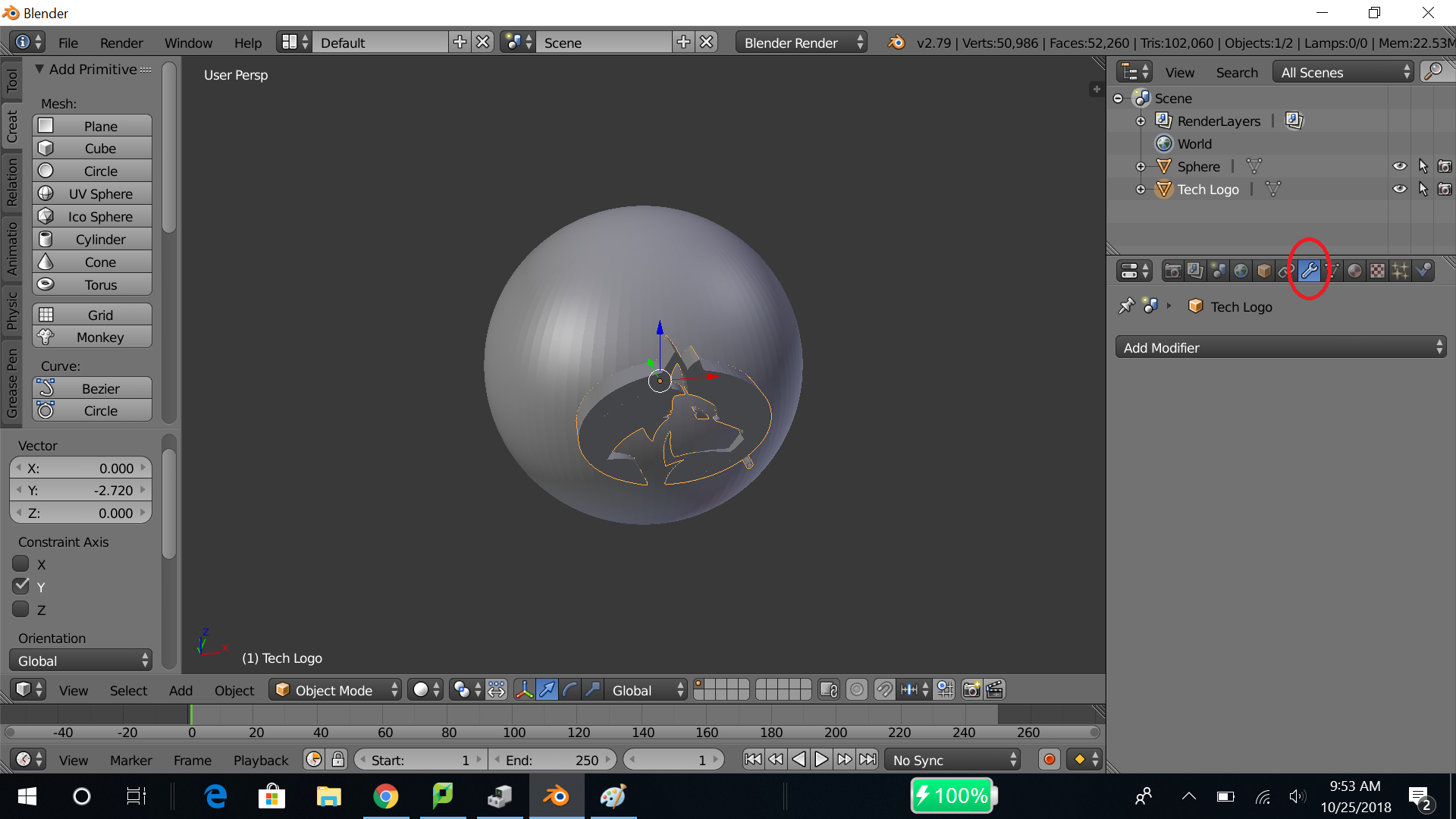Image resolution: width=1456 pixels, height=819 pixels.
Task: Expand the Tech Logo tree item
Action: point(1141,190)
